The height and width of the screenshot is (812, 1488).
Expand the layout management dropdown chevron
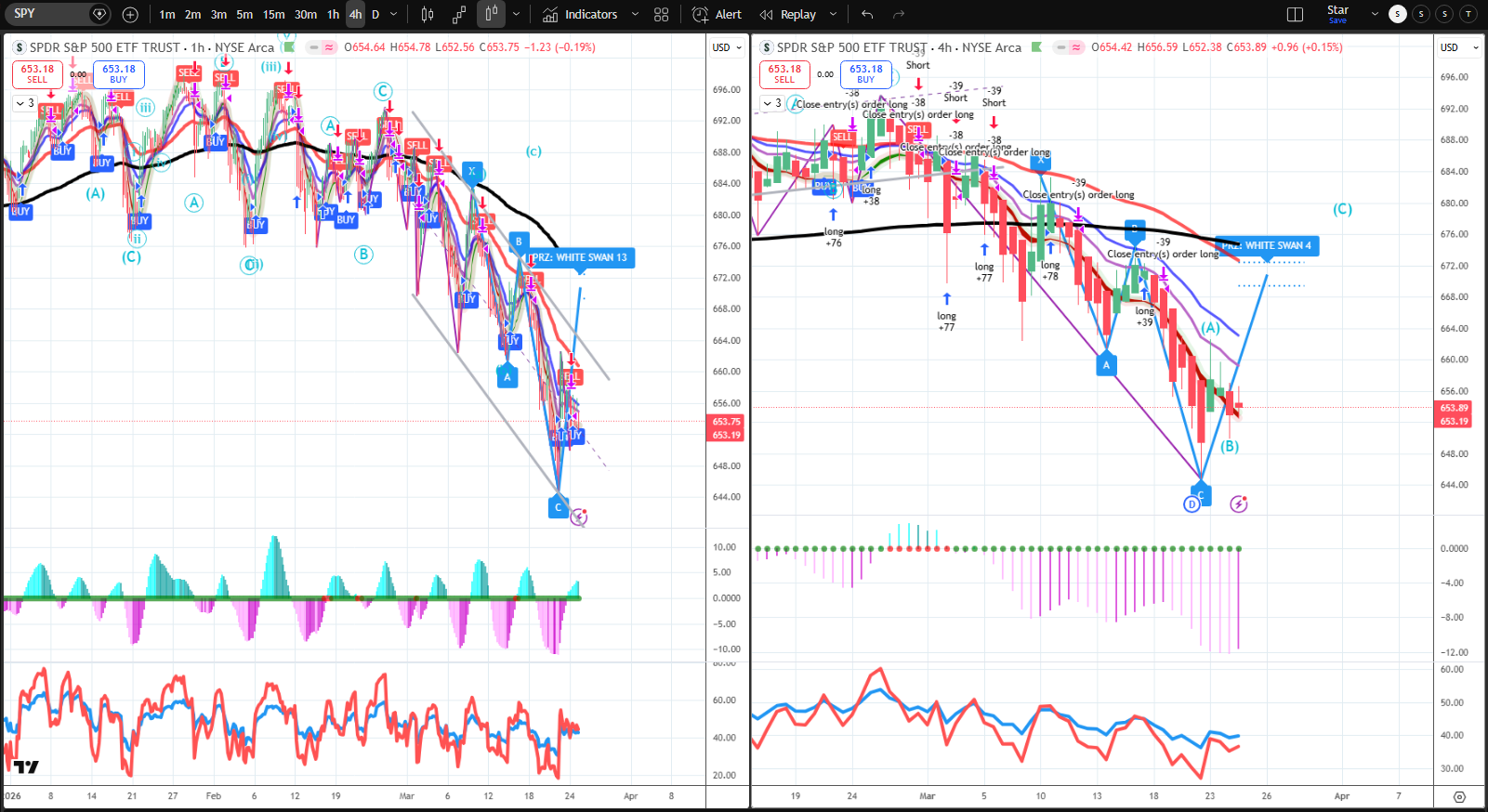(x=1375, y=14)
